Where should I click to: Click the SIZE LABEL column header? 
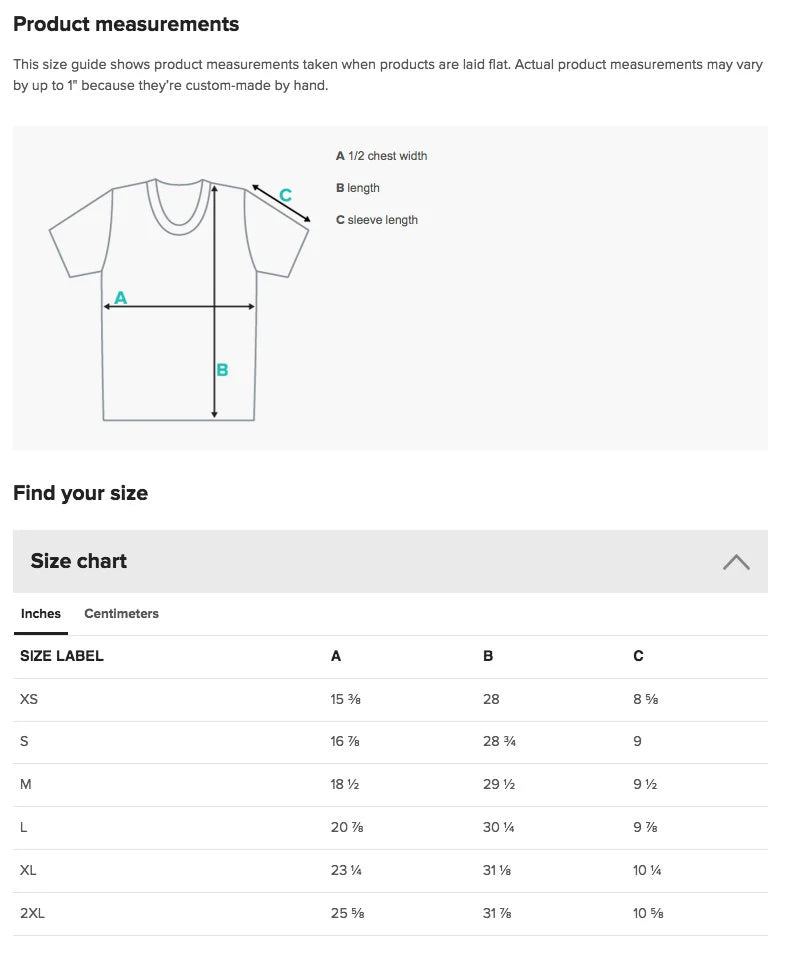62,656
